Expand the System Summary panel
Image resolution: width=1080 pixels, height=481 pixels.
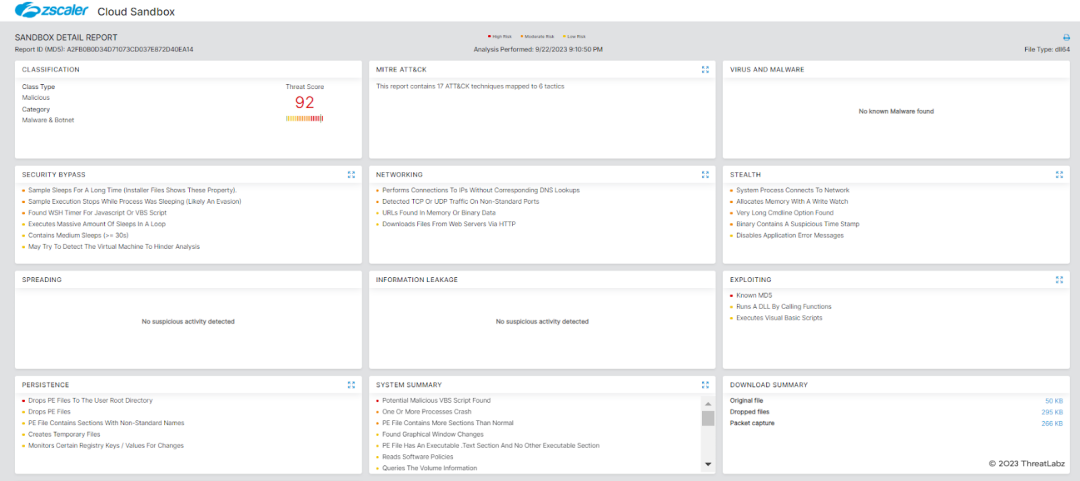(705, 384)
